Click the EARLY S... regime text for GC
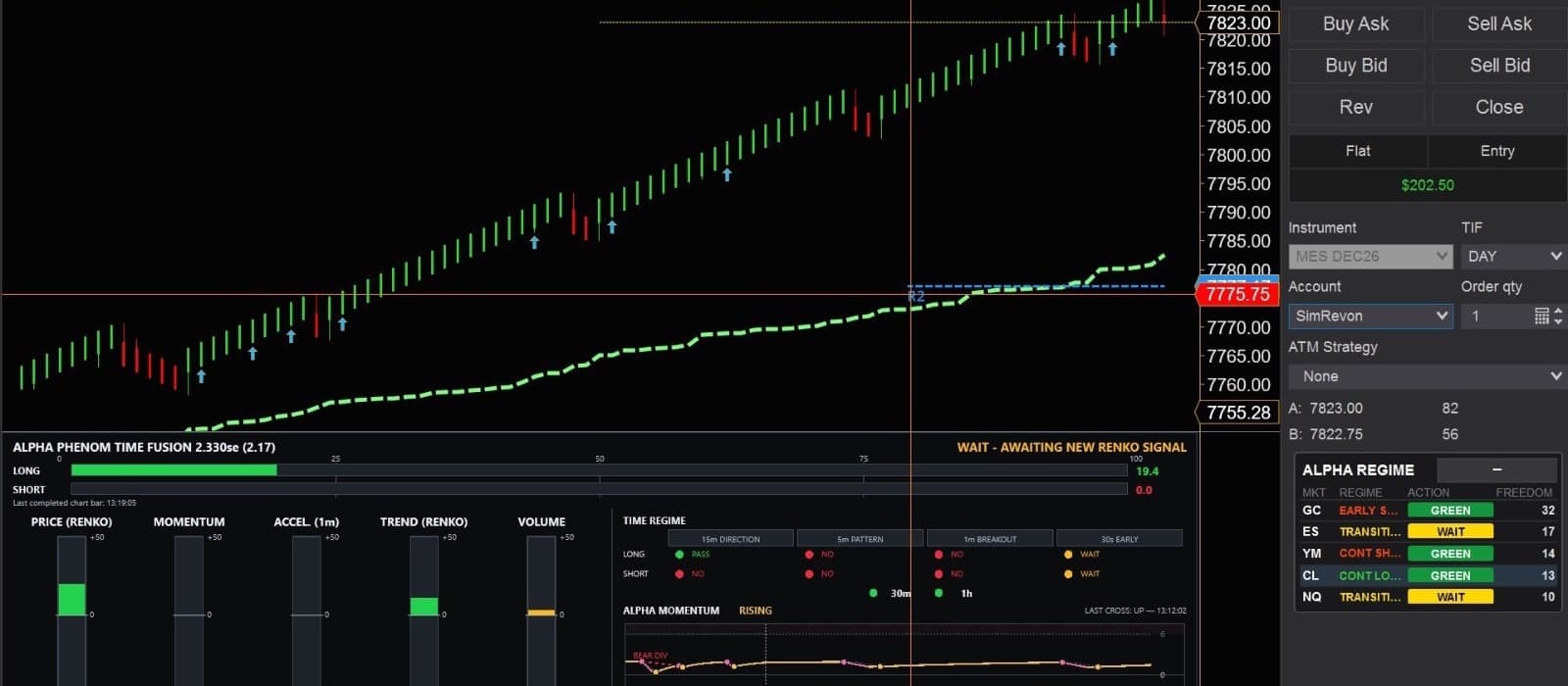This screenshot has height=686, width=1568. tap(1369, 511)
